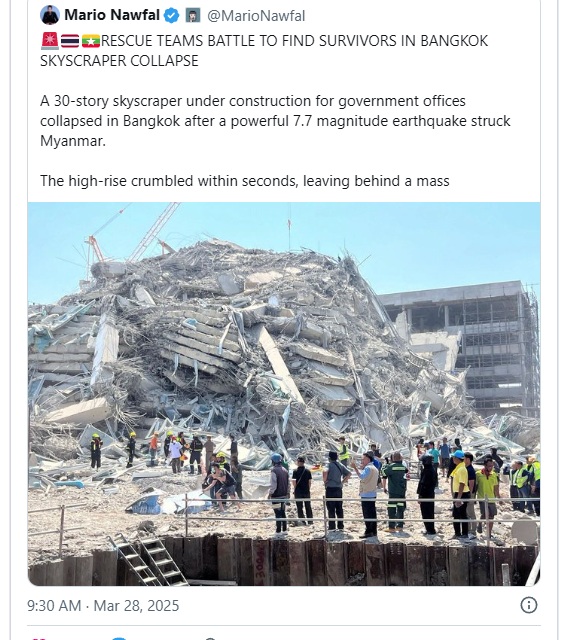The width and height of the screenshot is (569, 640).
Task: Open the tweet info circle icon
Action: (529, 605)
